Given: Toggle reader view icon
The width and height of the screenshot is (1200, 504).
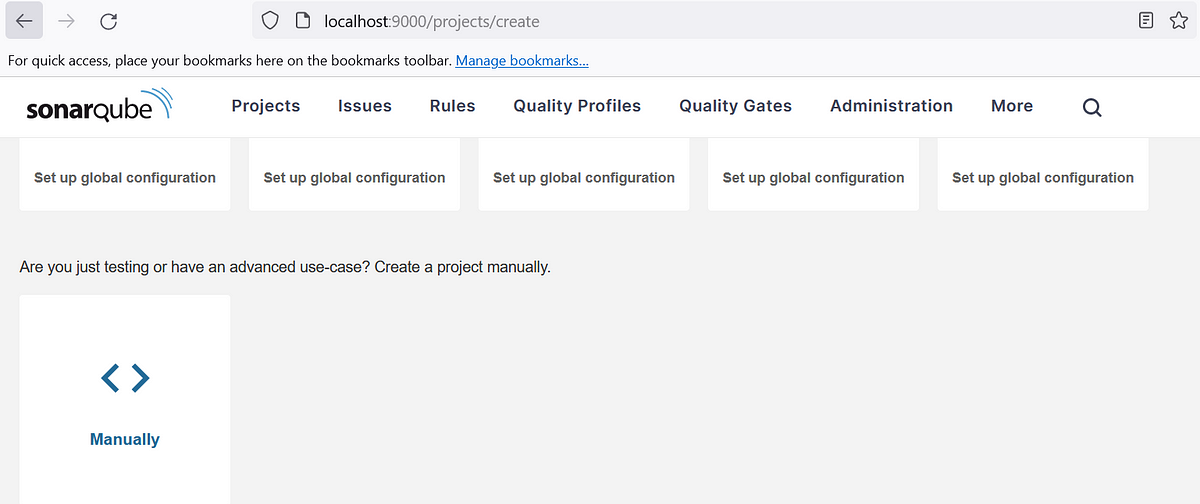Looking at the screenshot, I should pos(1146,21).
